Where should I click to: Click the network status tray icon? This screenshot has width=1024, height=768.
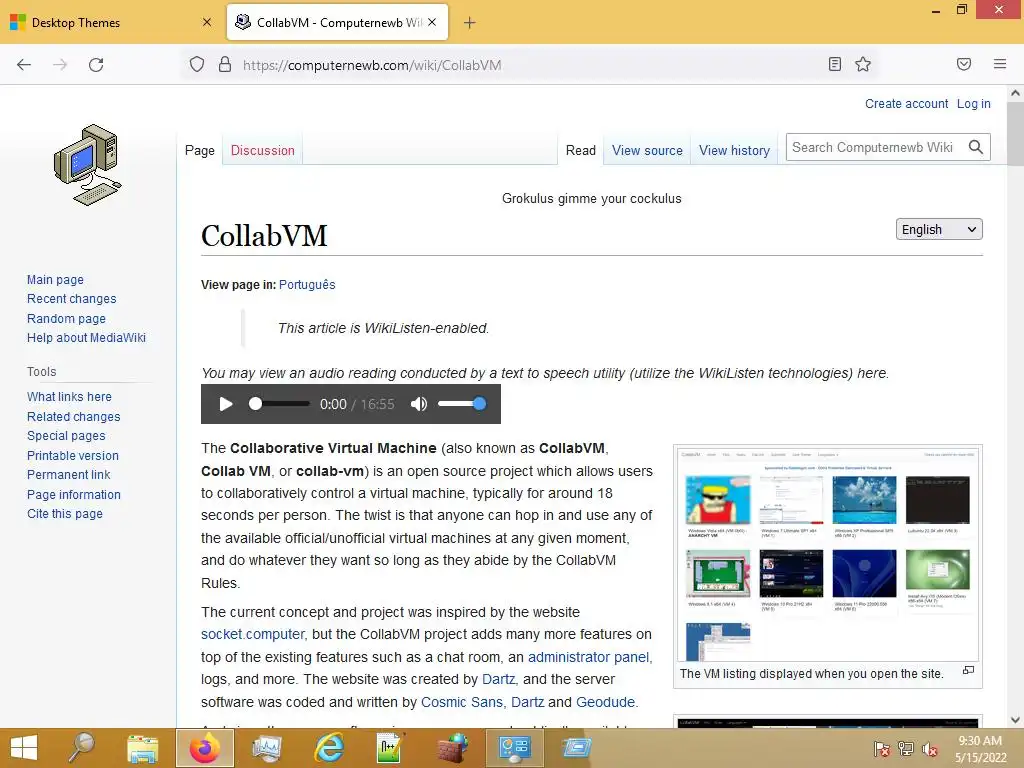pos(906,748)
